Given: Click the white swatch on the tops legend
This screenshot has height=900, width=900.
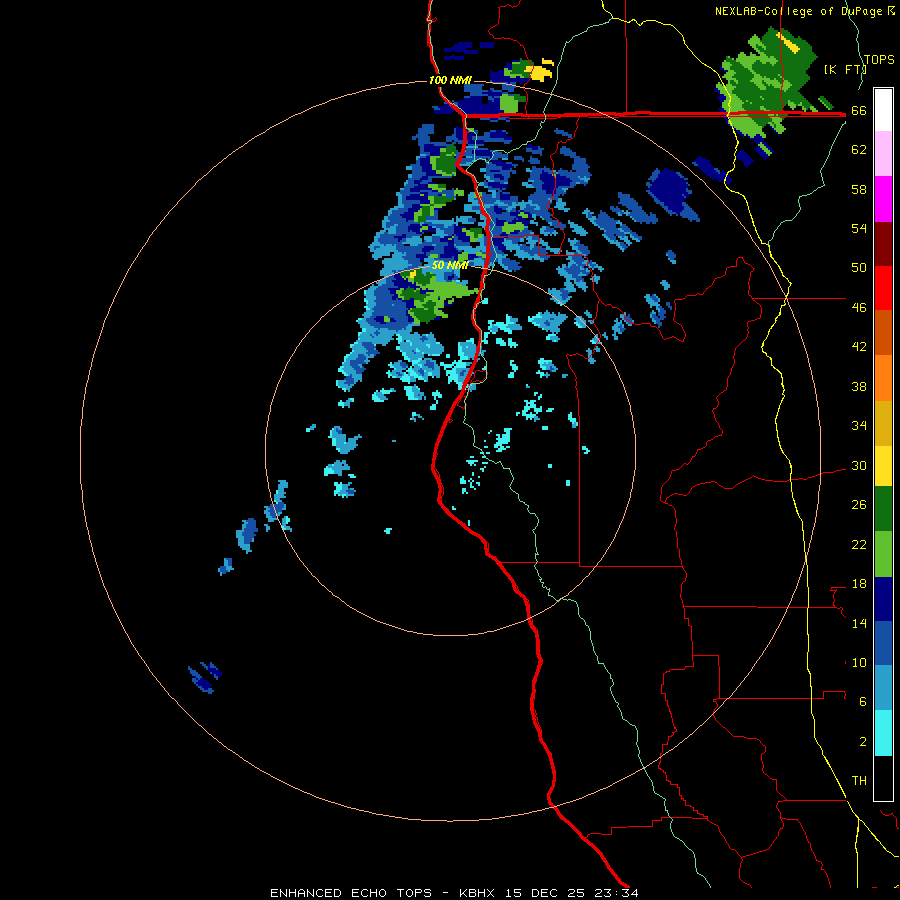Looking at the screenshot, I should point(883,110).
